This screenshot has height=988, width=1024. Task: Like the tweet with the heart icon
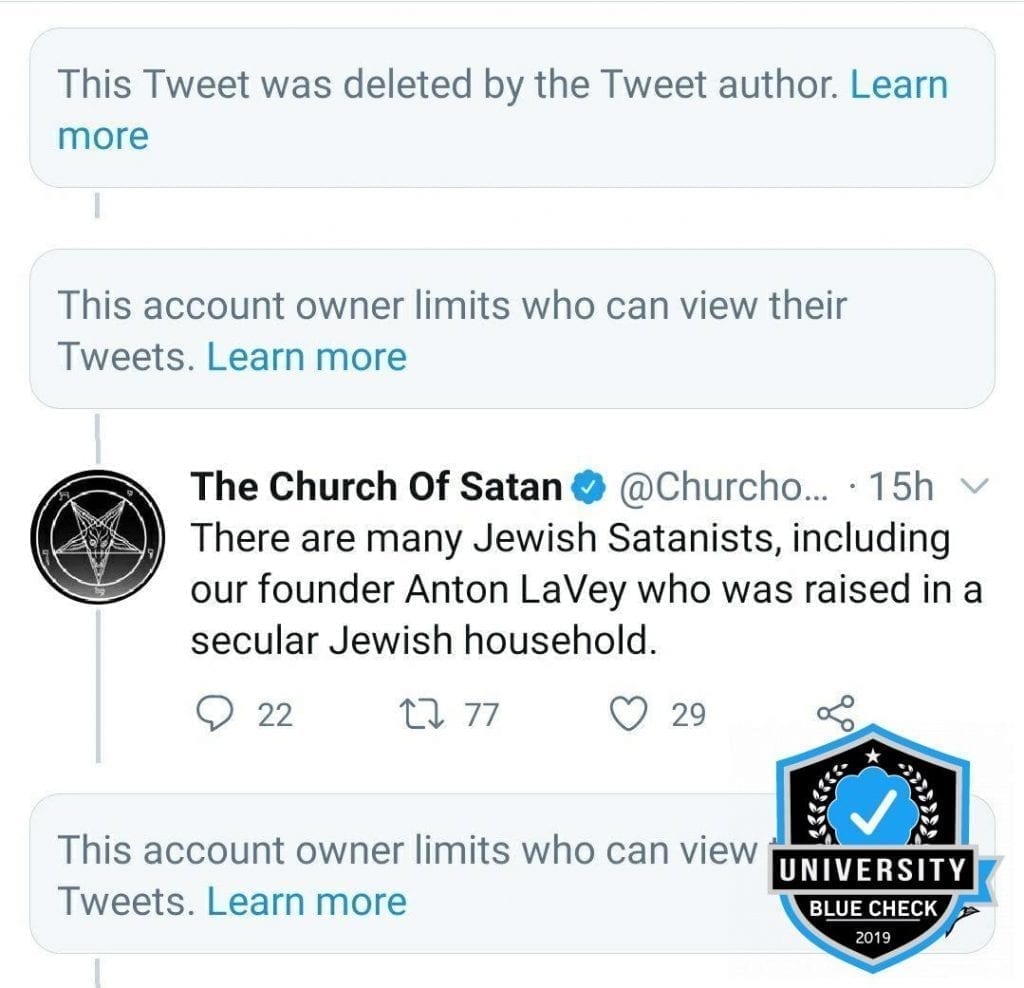coord(628,714)
